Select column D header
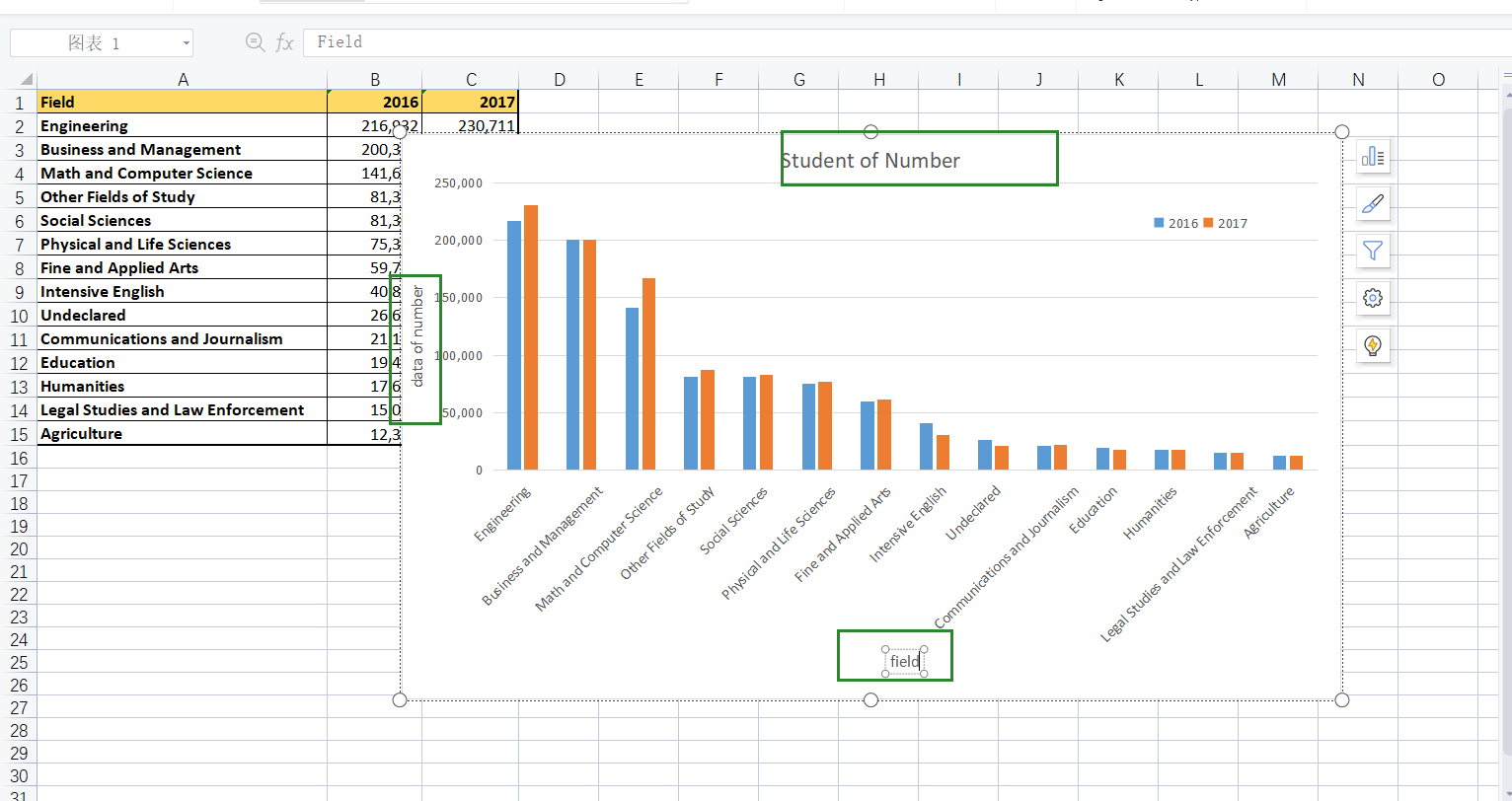The height and width of the screenshot is (801, 1512). 559,80
